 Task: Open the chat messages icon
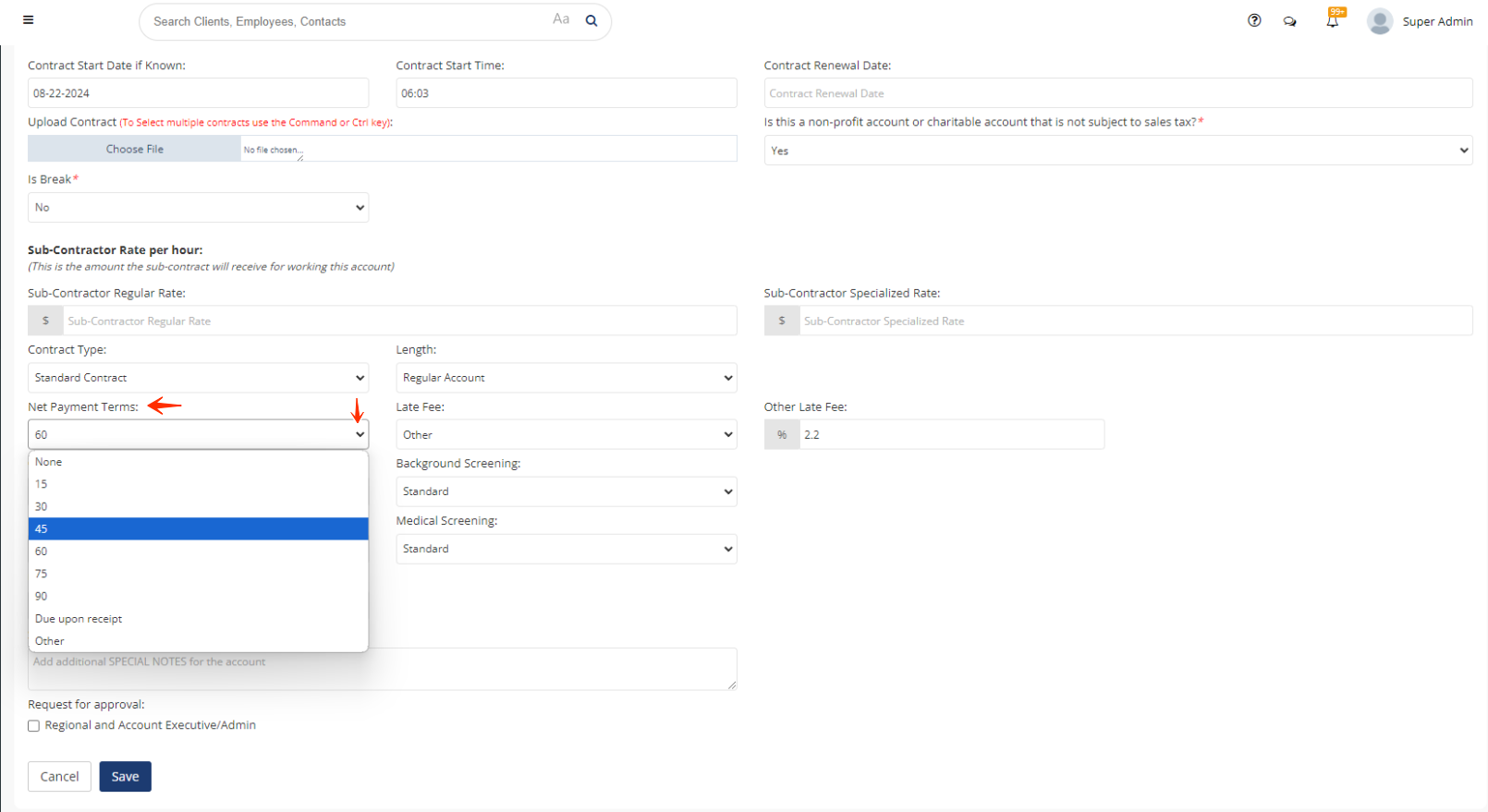pos(1289,21)
